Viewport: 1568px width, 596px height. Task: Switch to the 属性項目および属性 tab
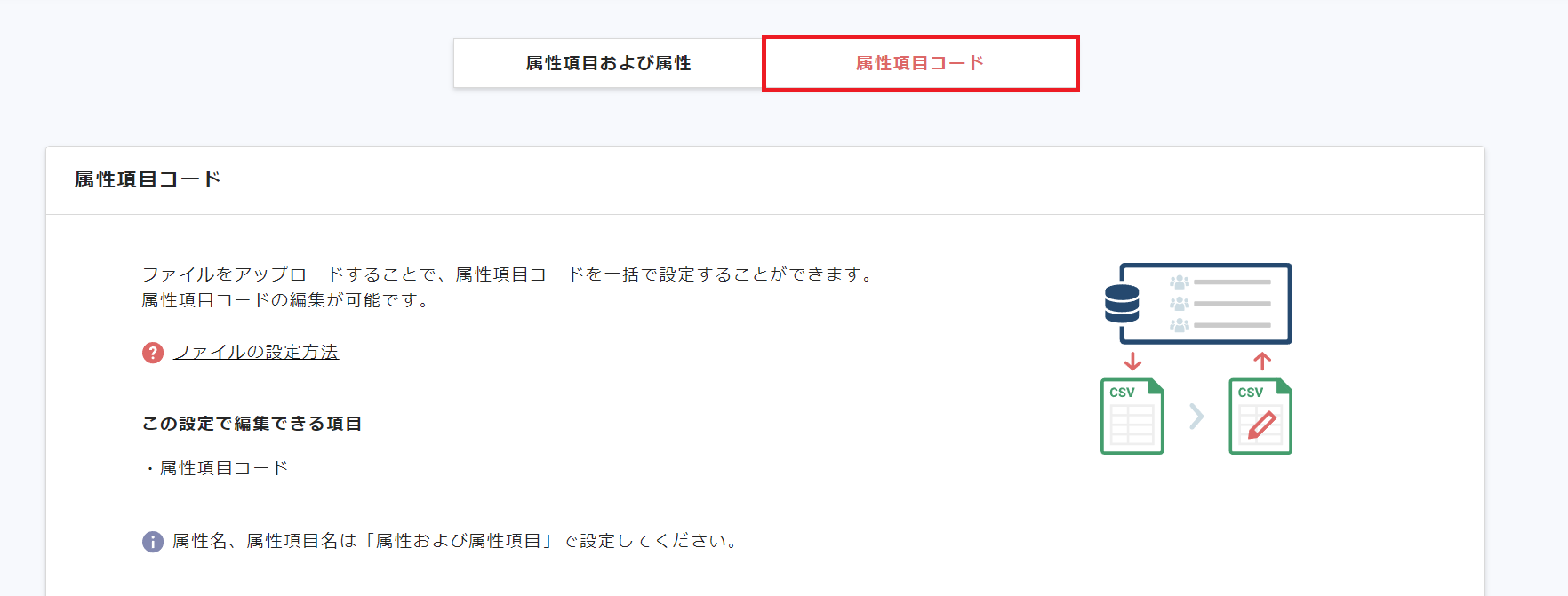click(607, 62)
